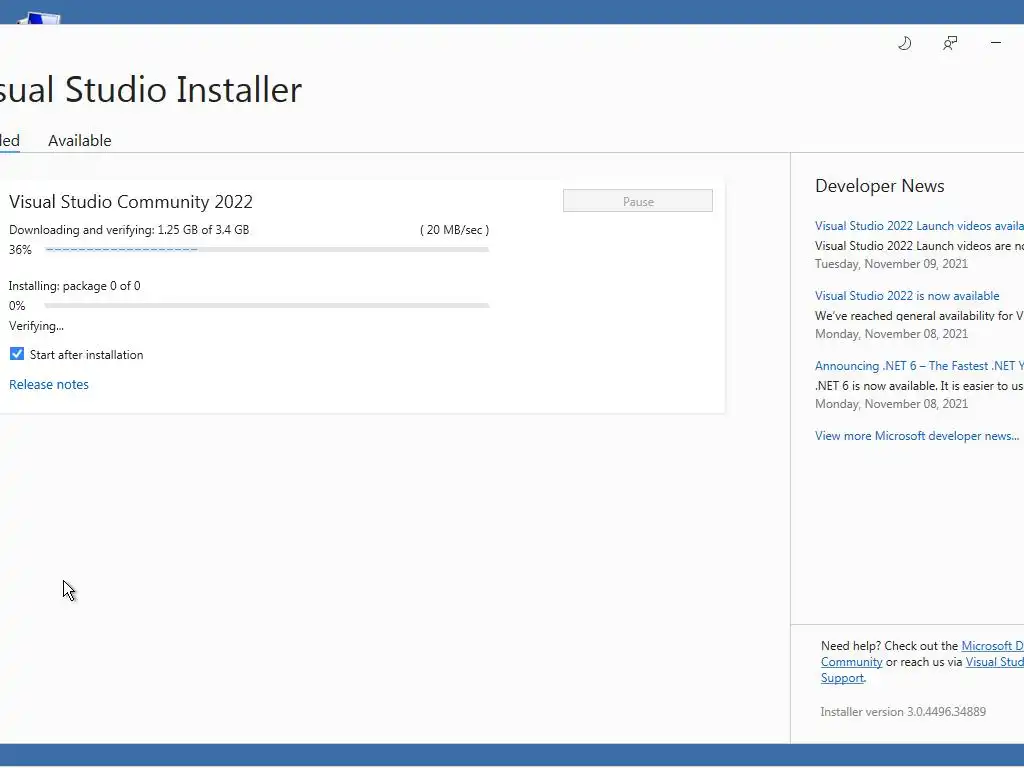Click the Tuesday, November 09, 2021 date
This screenshot has height=768, width=1024.
coord(891,264)
